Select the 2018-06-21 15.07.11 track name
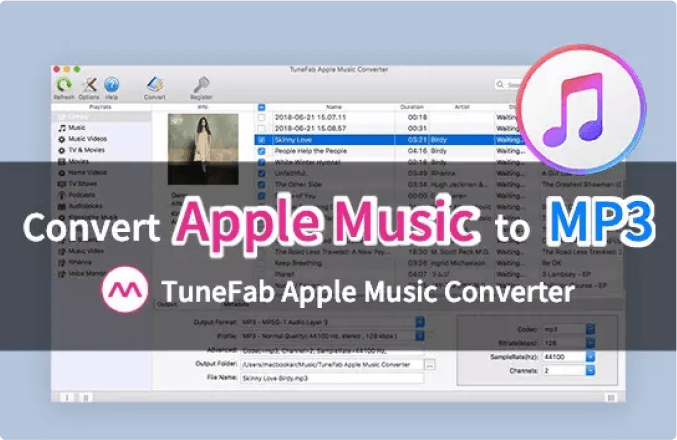Screen dimensions: 677x440 pos(310,117)
